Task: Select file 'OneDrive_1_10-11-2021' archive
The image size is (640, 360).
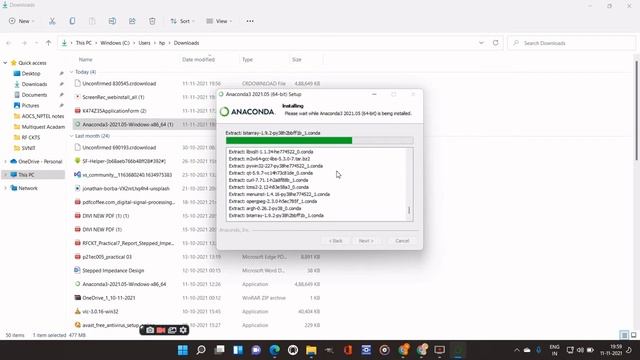Action: coord(109,298)
